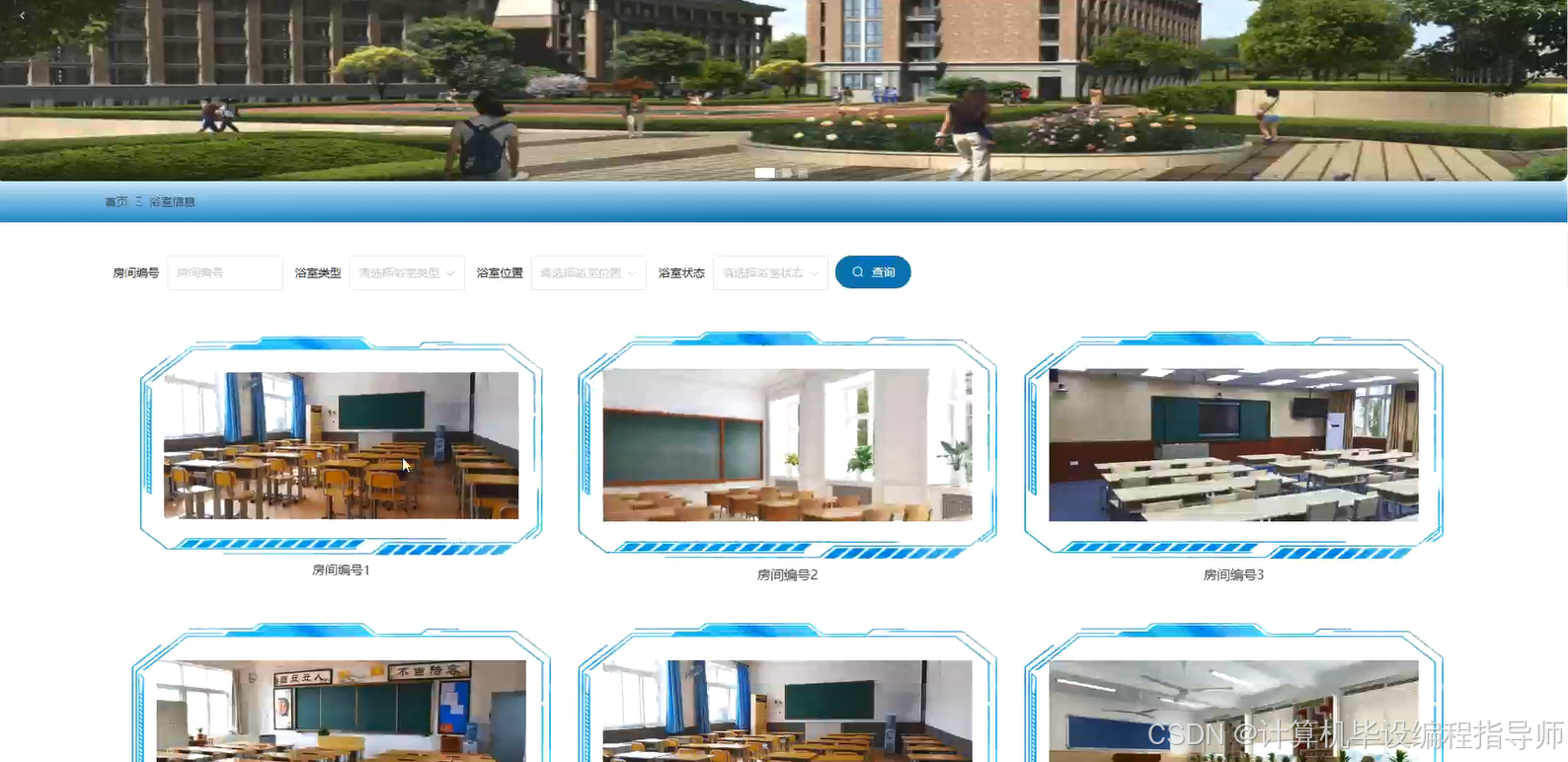Click the 房间编号1 caption text
Screen dimensions: 1568x762
point(341,570)
